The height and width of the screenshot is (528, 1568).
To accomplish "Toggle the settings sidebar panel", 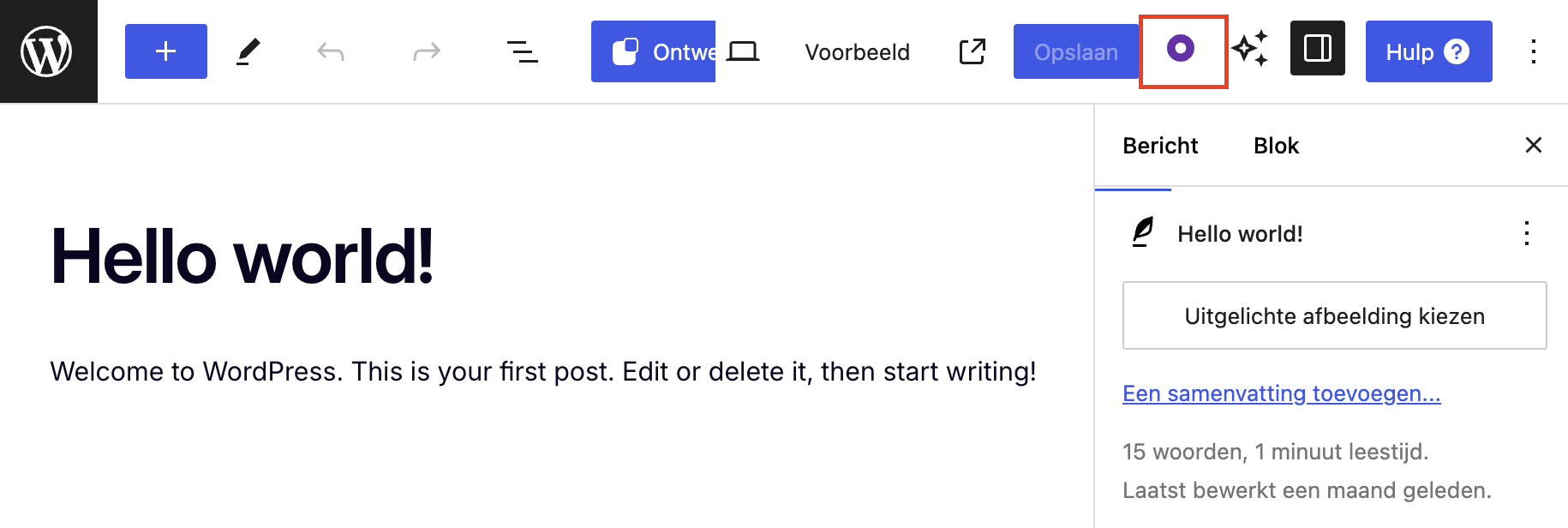I will [1317, 49].
